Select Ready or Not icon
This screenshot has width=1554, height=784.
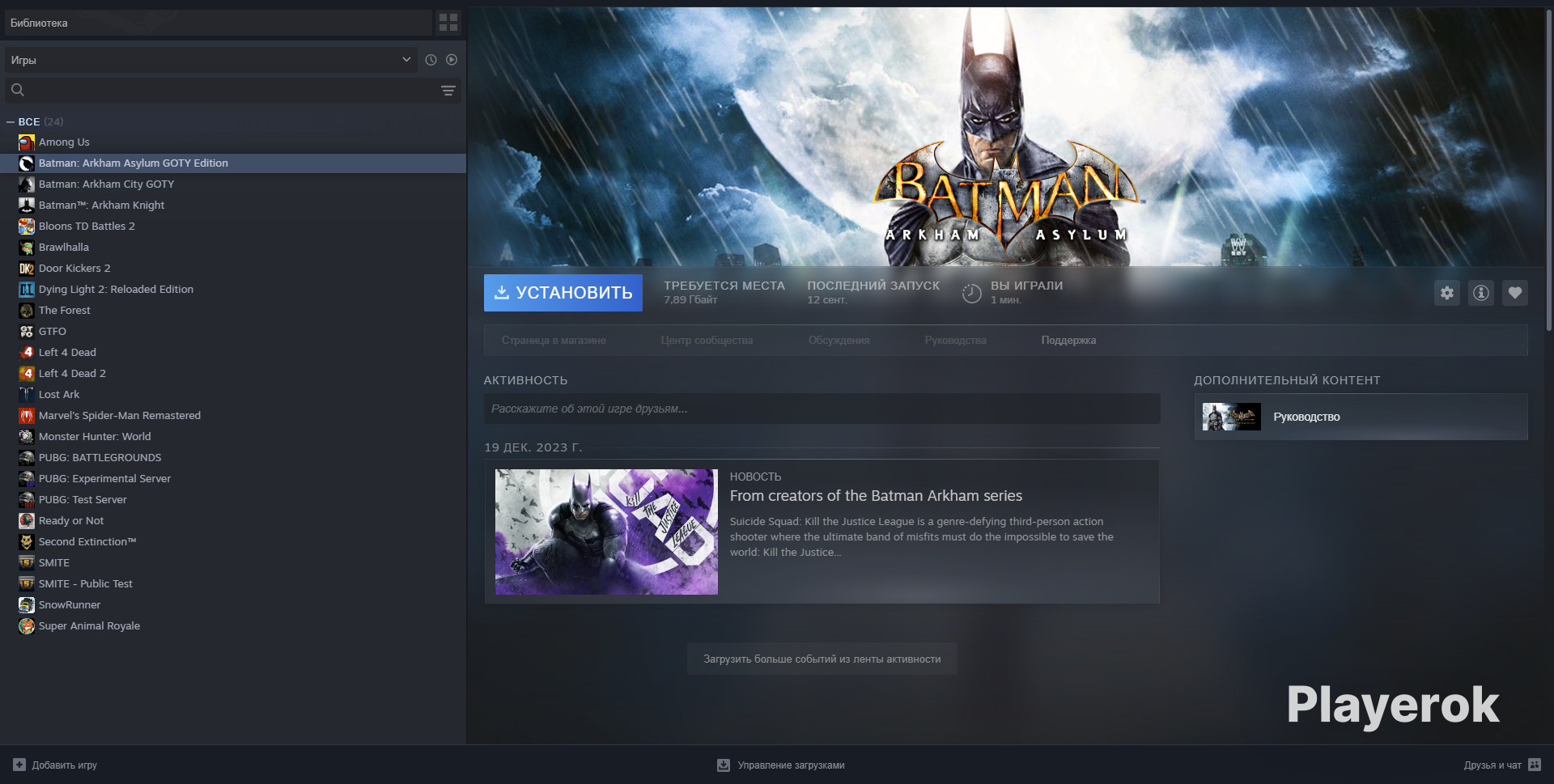[x=27, y=521]
